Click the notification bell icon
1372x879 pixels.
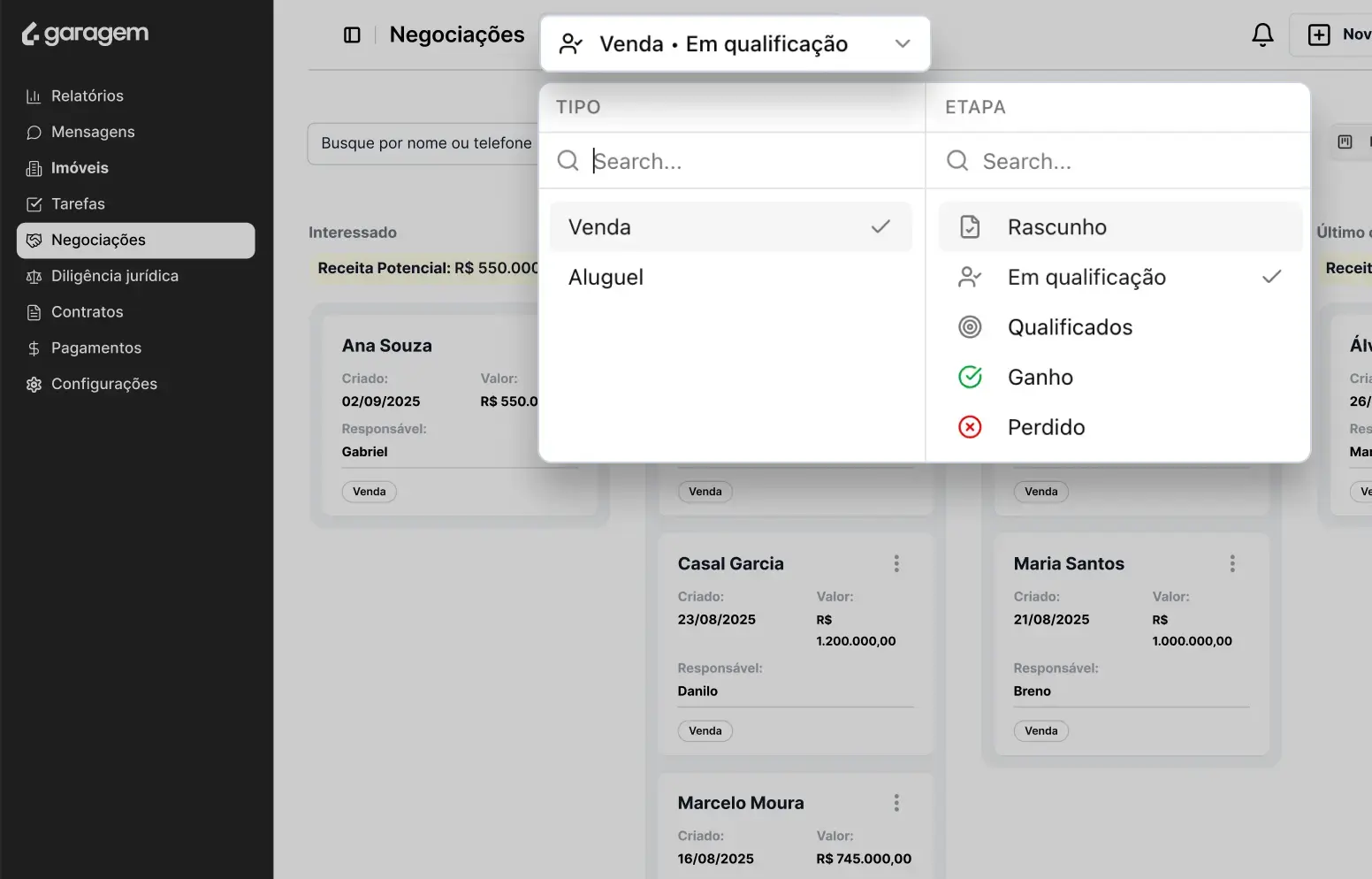click(x=1262, y=34)
